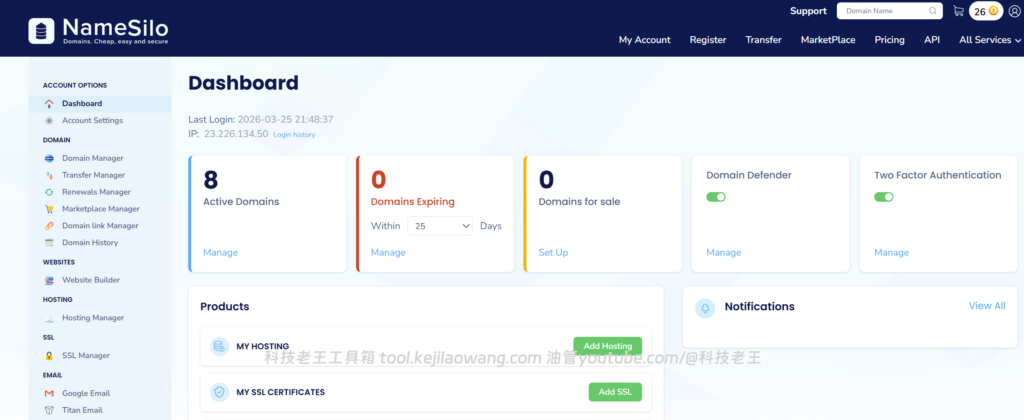Image resolution: width=1024 pixels, height=420 pixels.
Task: Click Manage under Domains Expiring
Action: coord(388,253)
